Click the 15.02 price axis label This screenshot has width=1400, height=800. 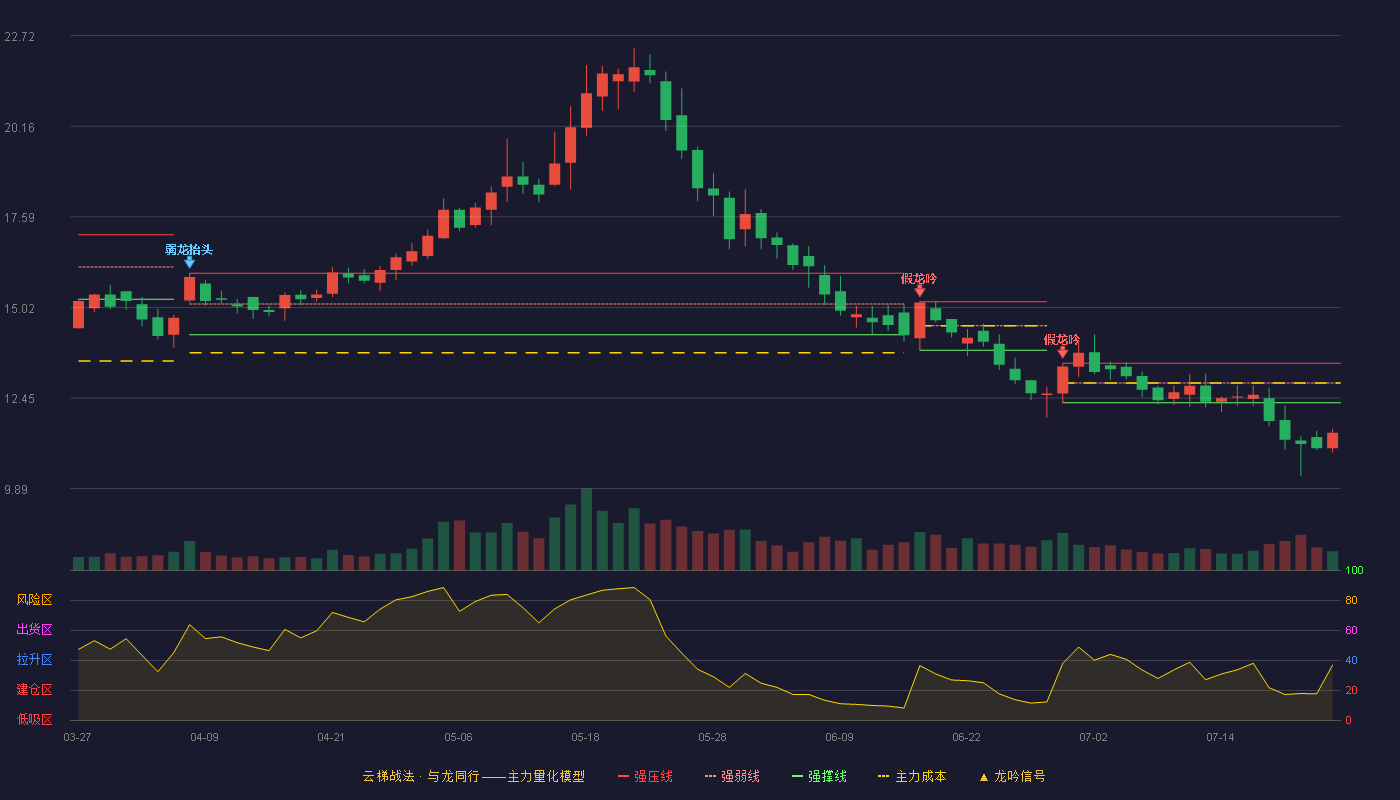pyautogui.click(x=20, y=309)
